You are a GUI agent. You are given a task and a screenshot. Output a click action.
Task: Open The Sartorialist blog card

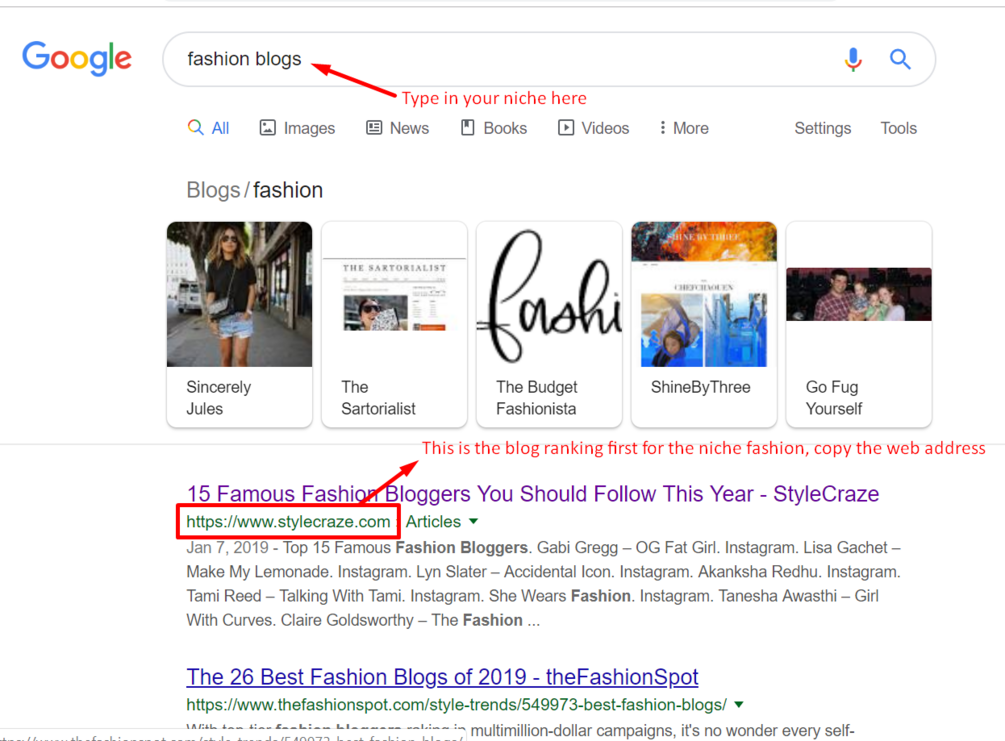tap(394, 324)
